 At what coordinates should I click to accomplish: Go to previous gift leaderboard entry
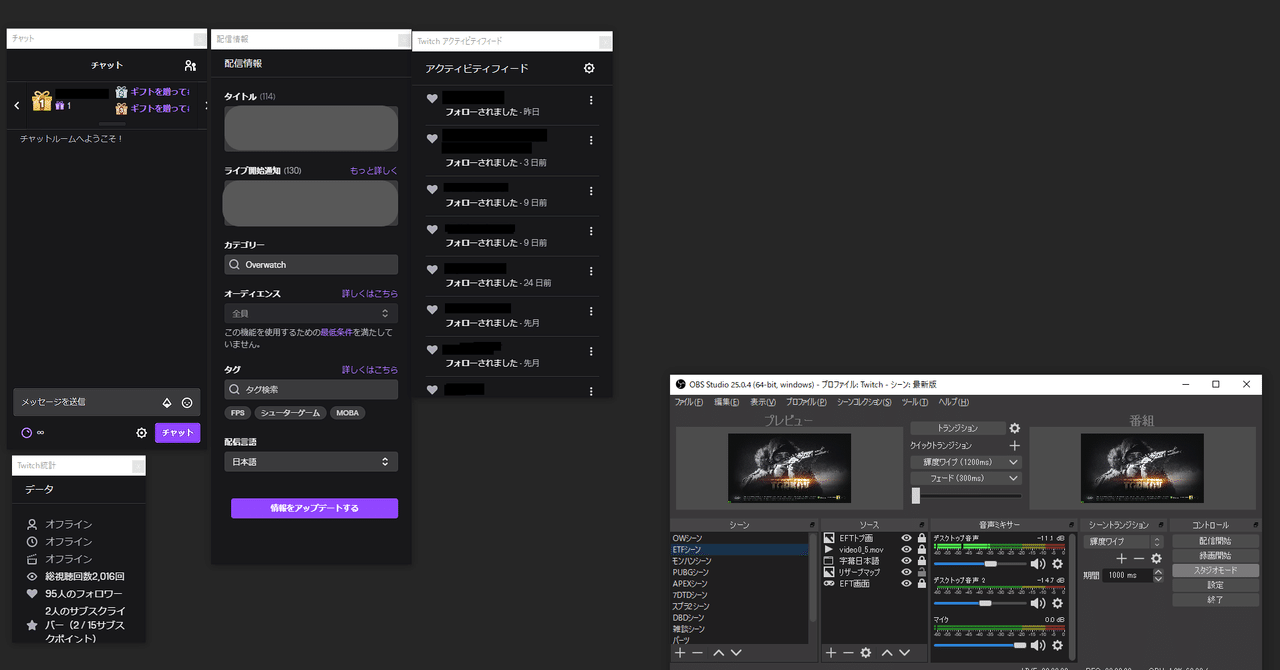(17, 105)
